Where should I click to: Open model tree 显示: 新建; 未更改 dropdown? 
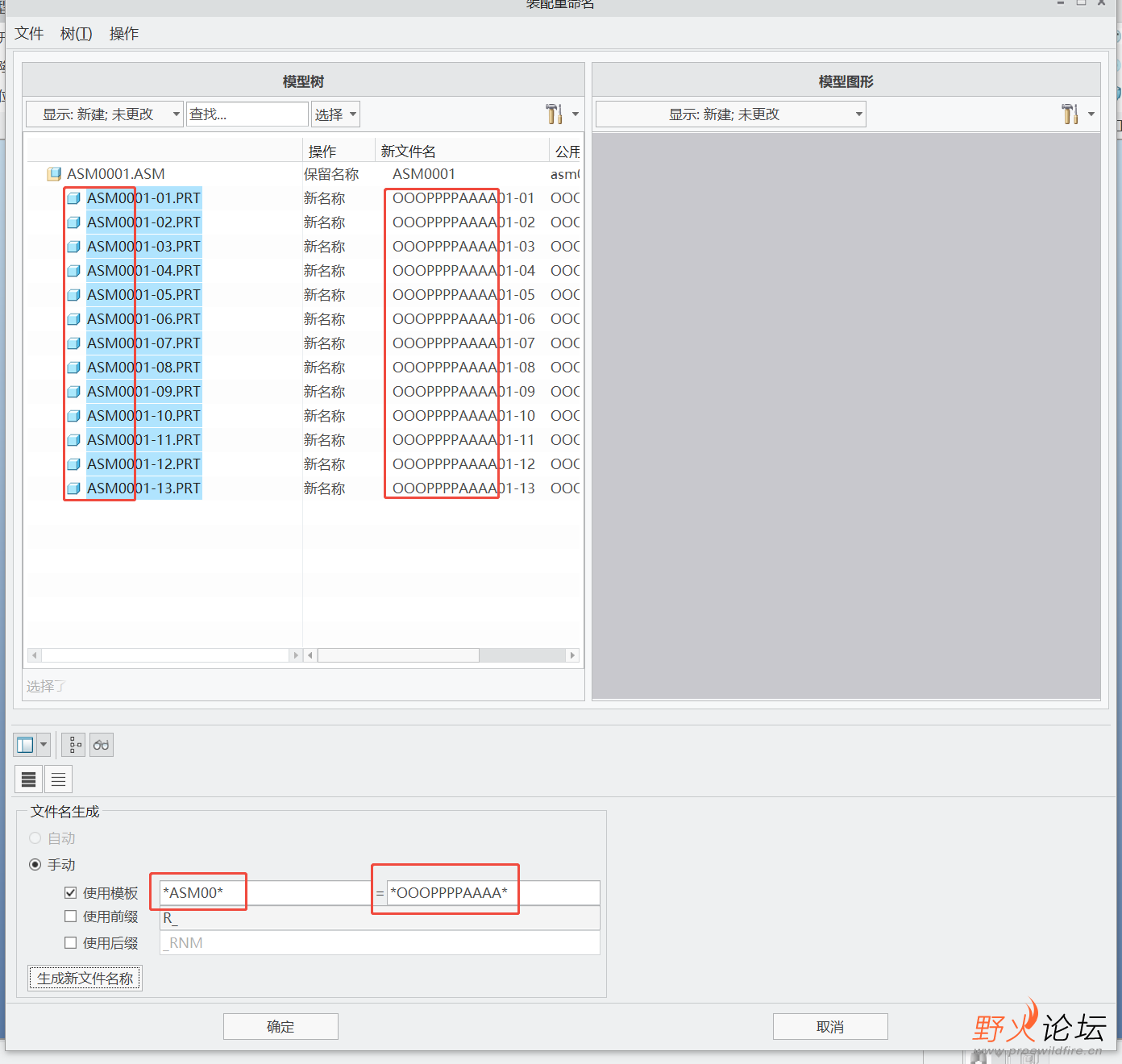[x=105, y=114]
